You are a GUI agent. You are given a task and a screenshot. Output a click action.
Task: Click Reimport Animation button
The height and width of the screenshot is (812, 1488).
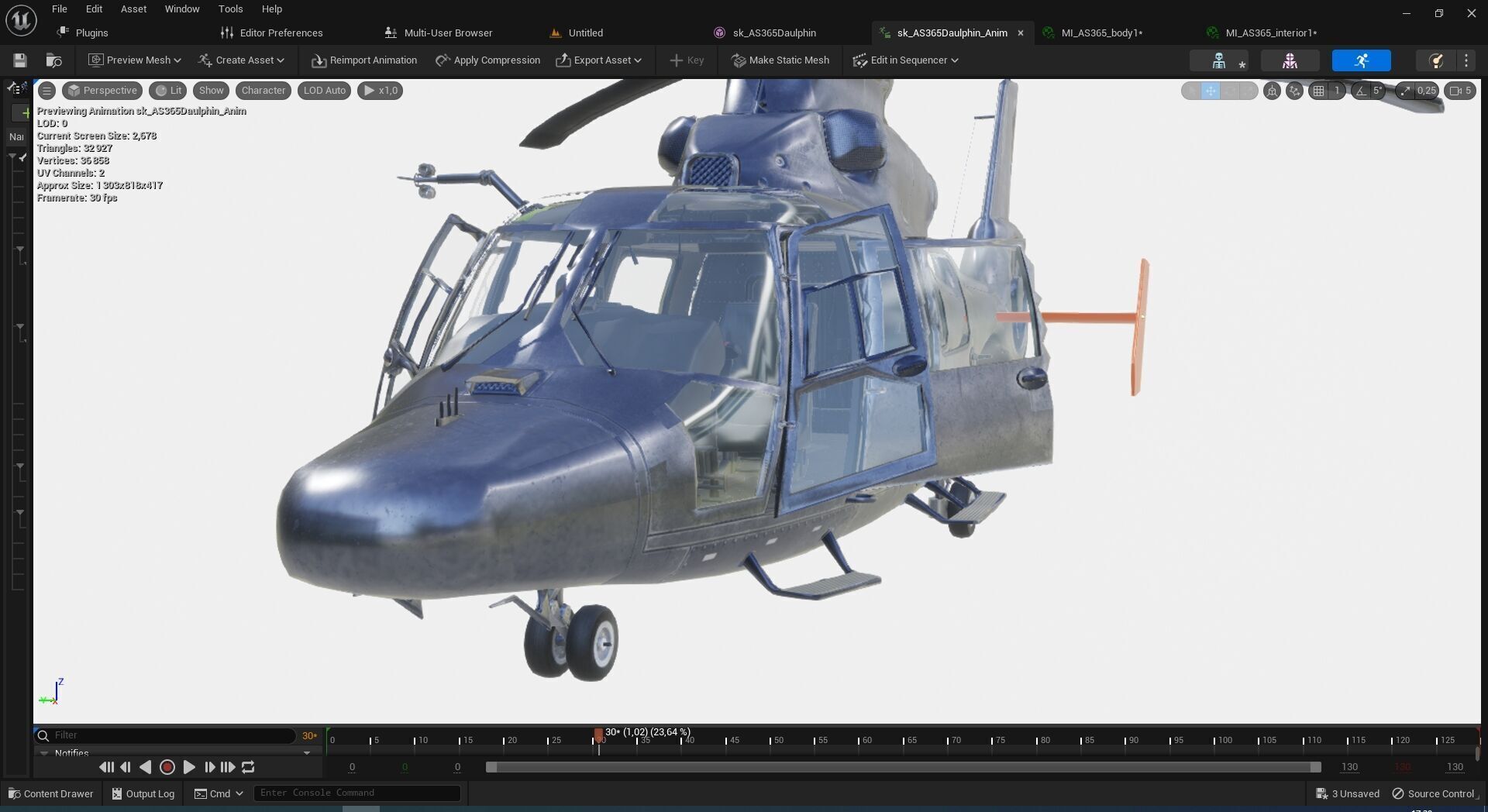click(364, 60)
